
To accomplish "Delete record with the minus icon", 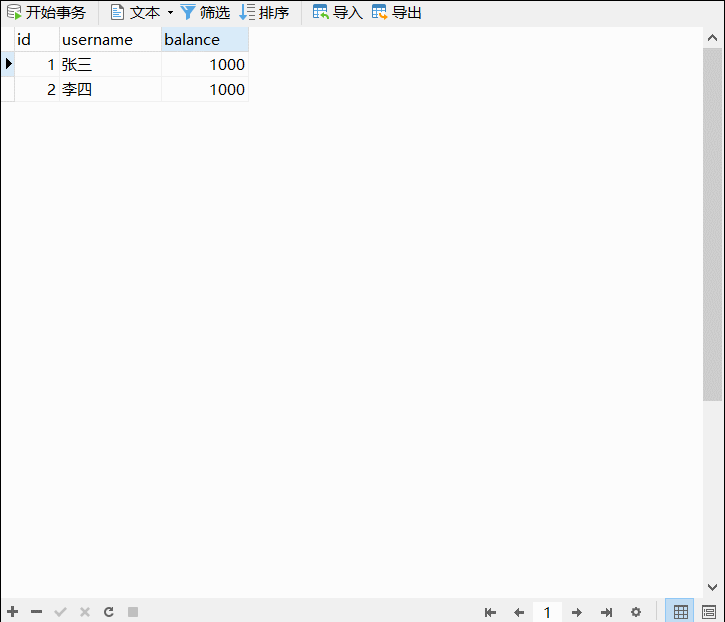I will click(37, 612).
